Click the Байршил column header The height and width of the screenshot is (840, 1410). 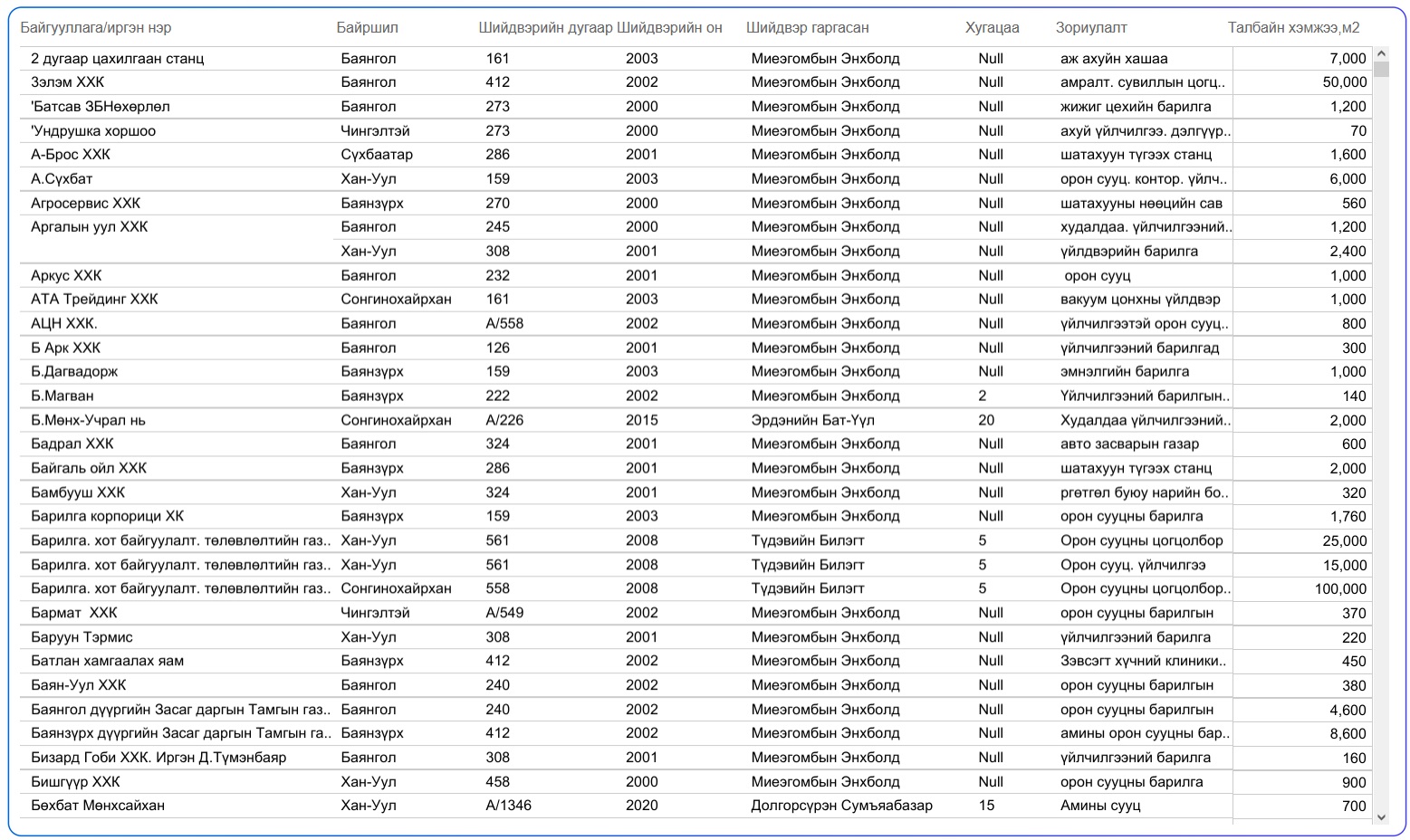click(367, 28)
